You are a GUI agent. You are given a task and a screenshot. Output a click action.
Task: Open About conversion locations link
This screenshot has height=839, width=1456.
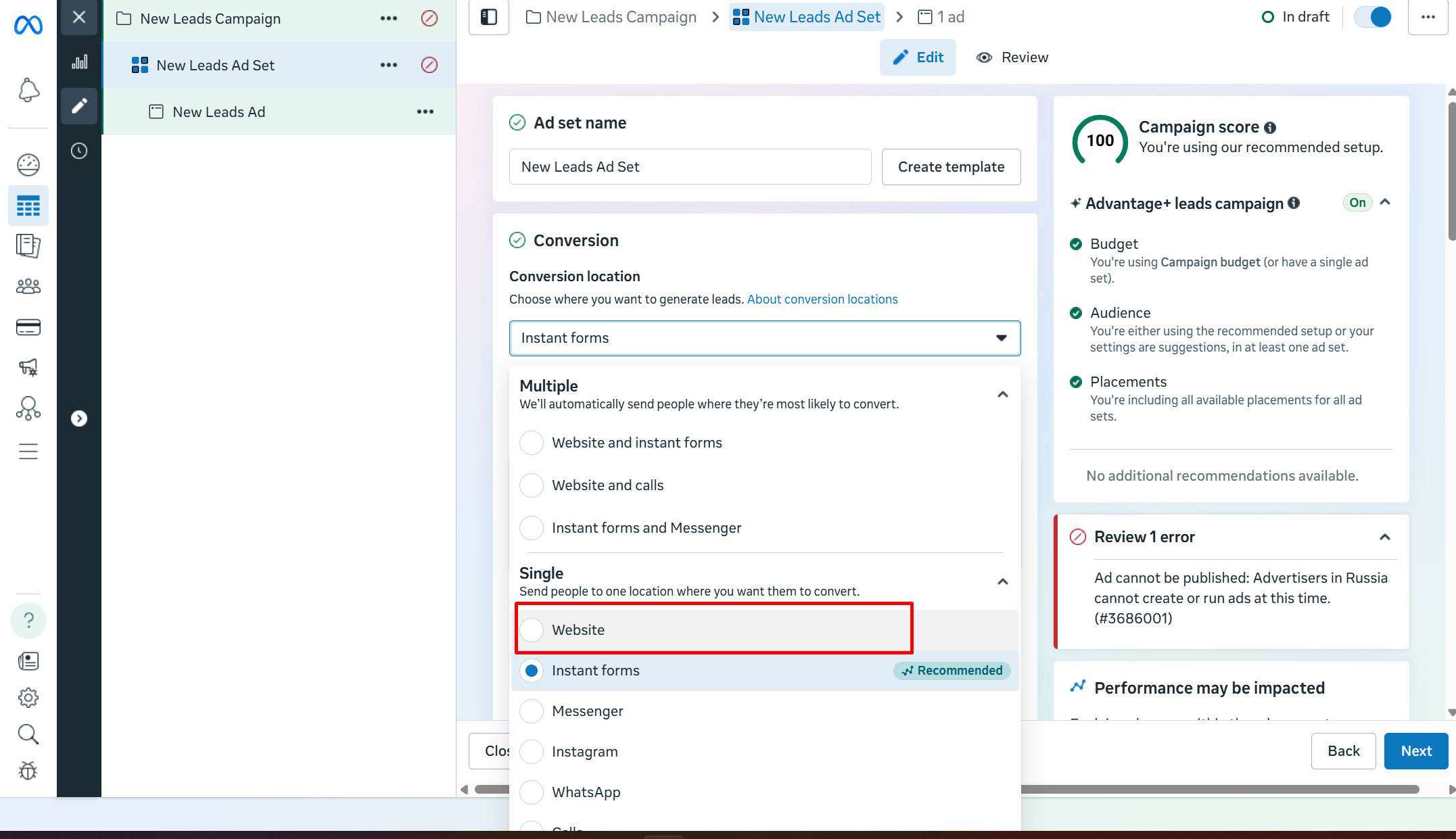[822, 299]
